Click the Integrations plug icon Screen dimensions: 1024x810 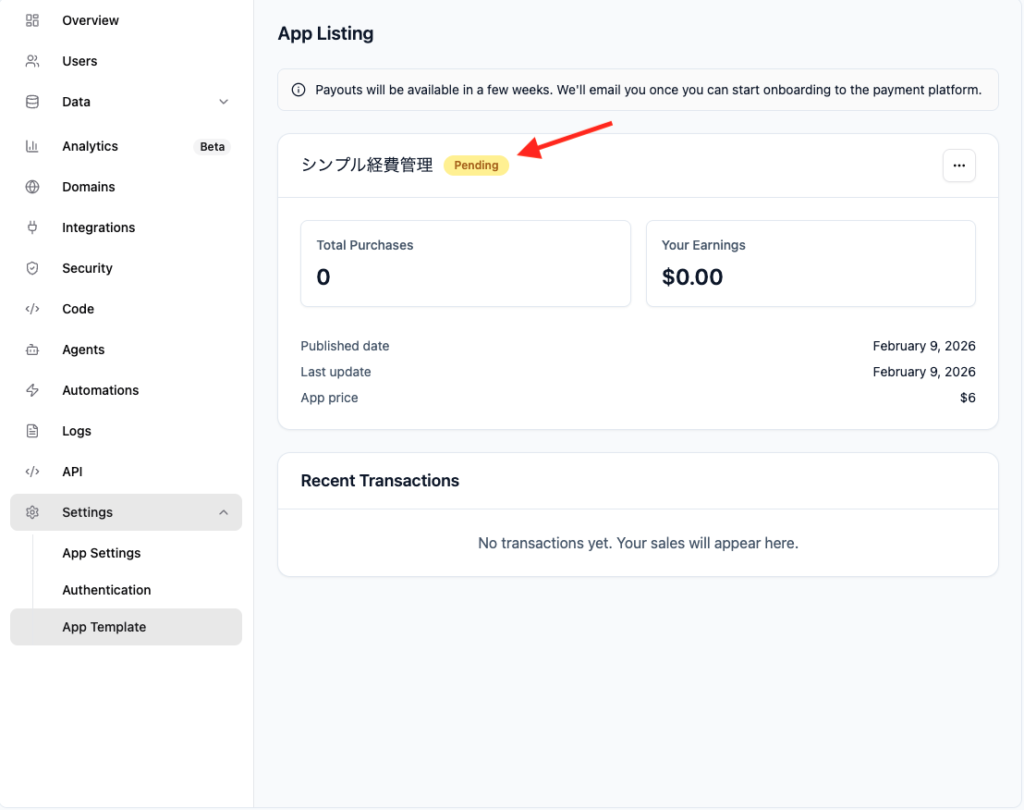(32, 228)
